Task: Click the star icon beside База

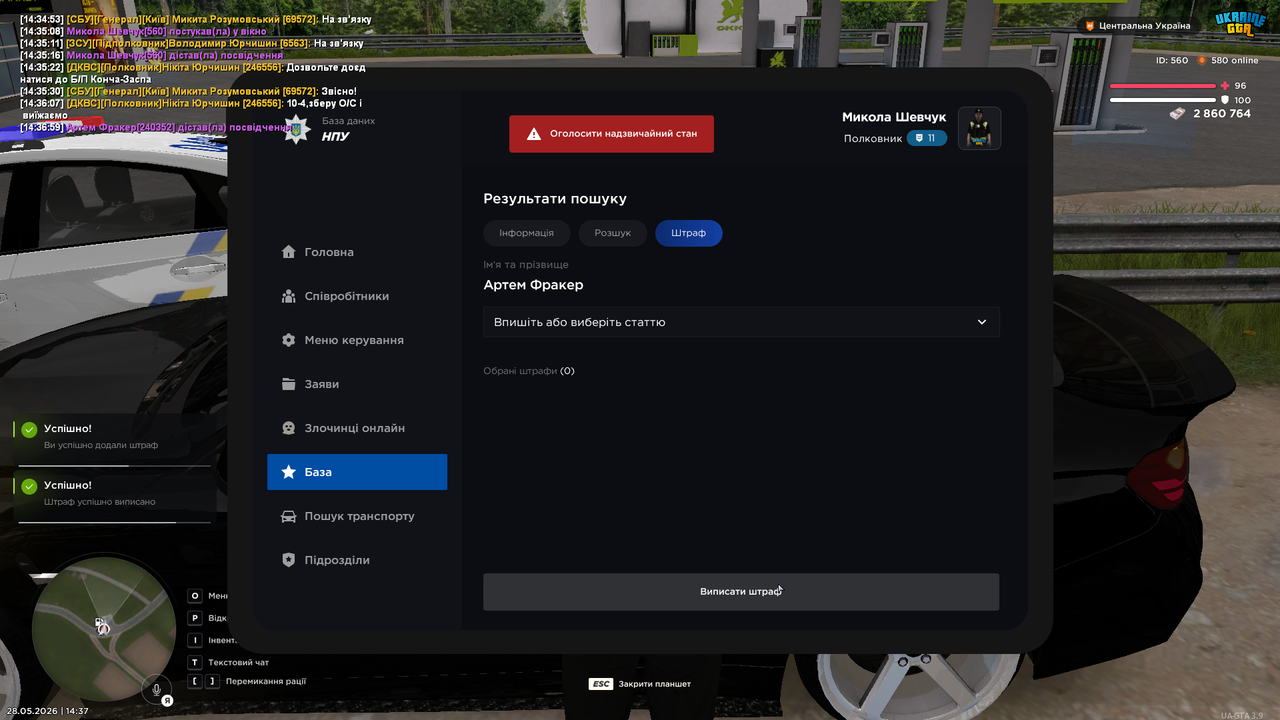Action: click(289, 472)
